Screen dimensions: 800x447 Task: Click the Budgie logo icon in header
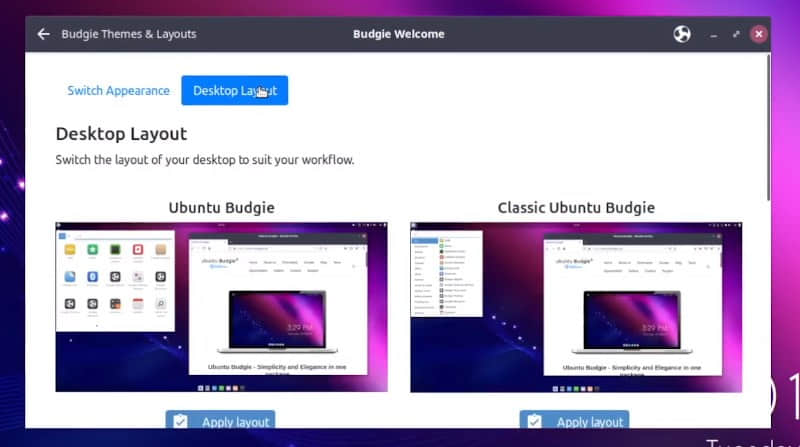(682, 34)
